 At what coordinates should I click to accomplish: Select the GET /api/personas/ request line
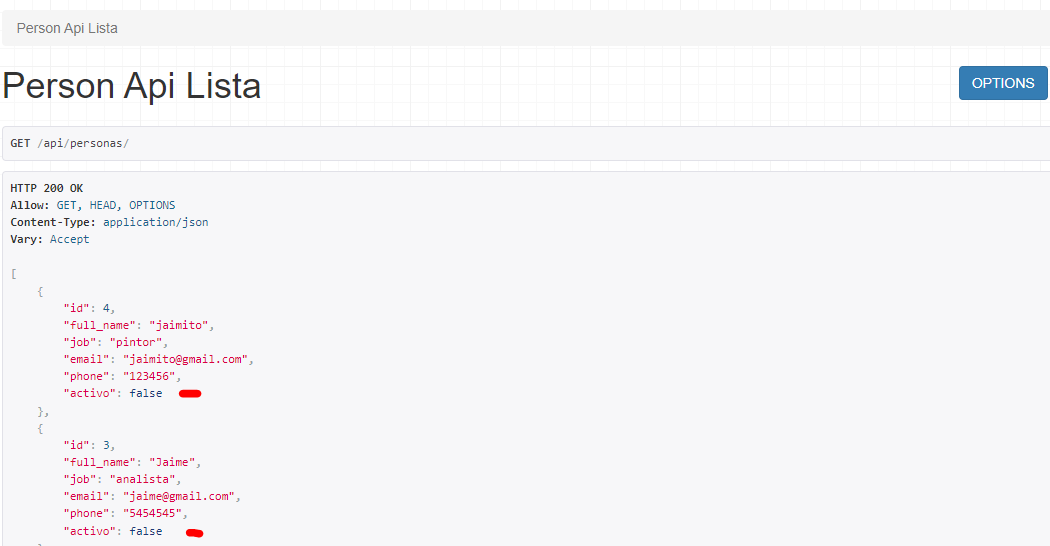pos(69,143)
